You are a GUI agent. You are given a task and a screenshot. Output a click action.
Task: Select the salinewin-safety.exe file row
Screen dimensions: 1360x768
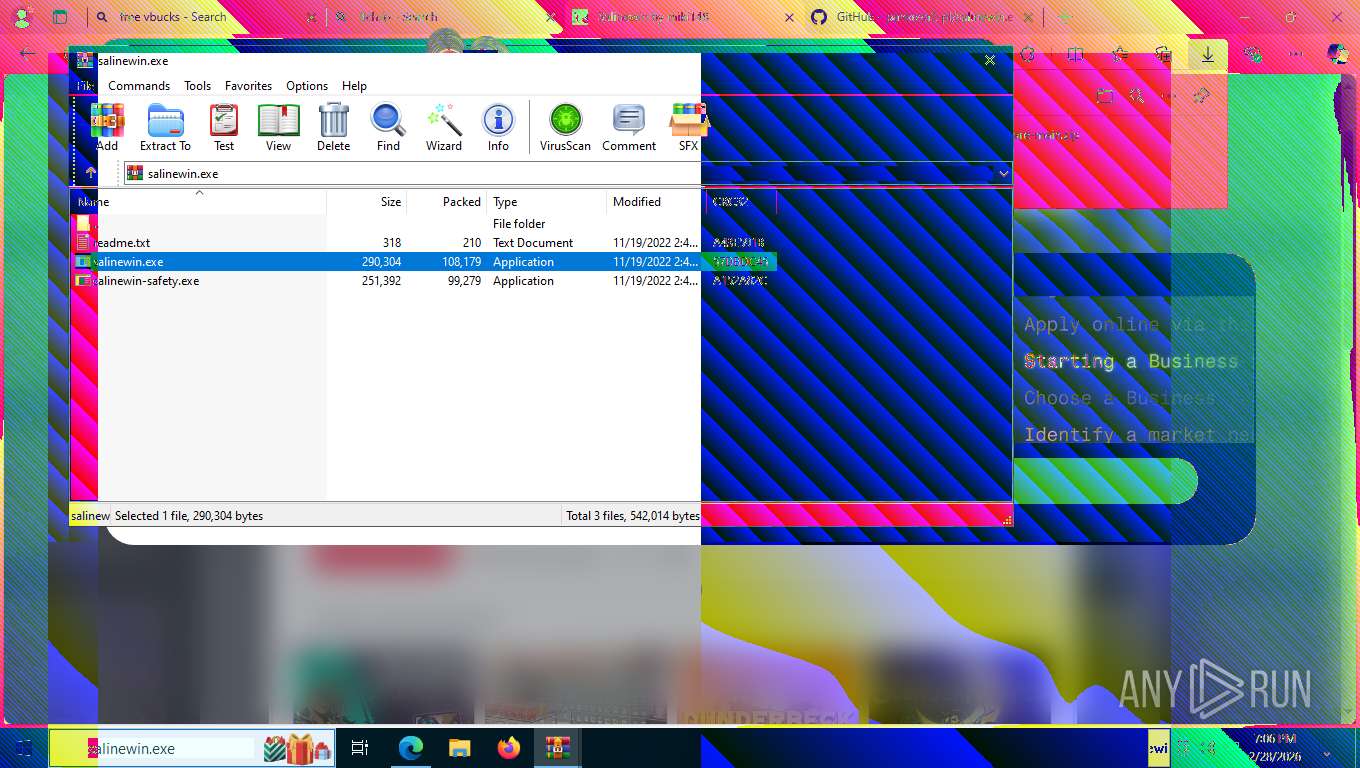click(x=423, y=281)
